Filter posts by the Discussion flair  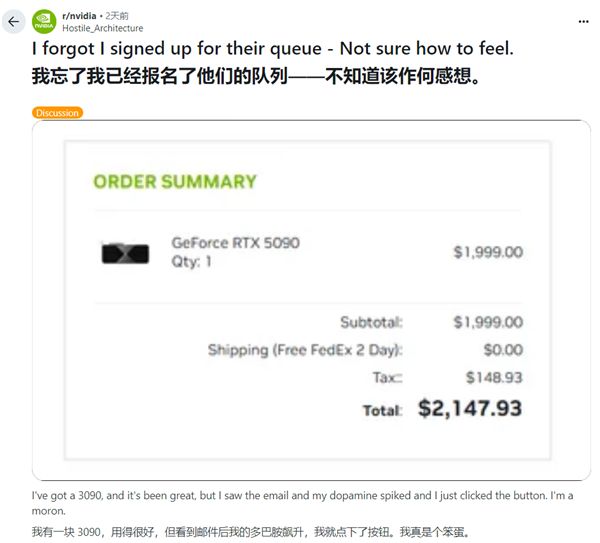[x=57, y=113]
